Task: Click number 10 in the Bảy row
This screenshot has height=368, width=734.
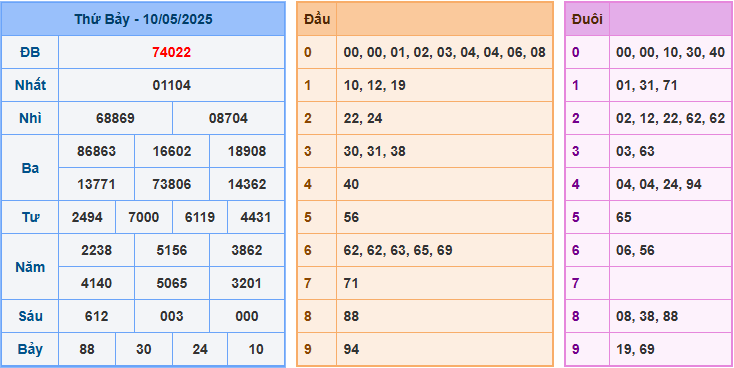Action: click(x=256, y=349)
